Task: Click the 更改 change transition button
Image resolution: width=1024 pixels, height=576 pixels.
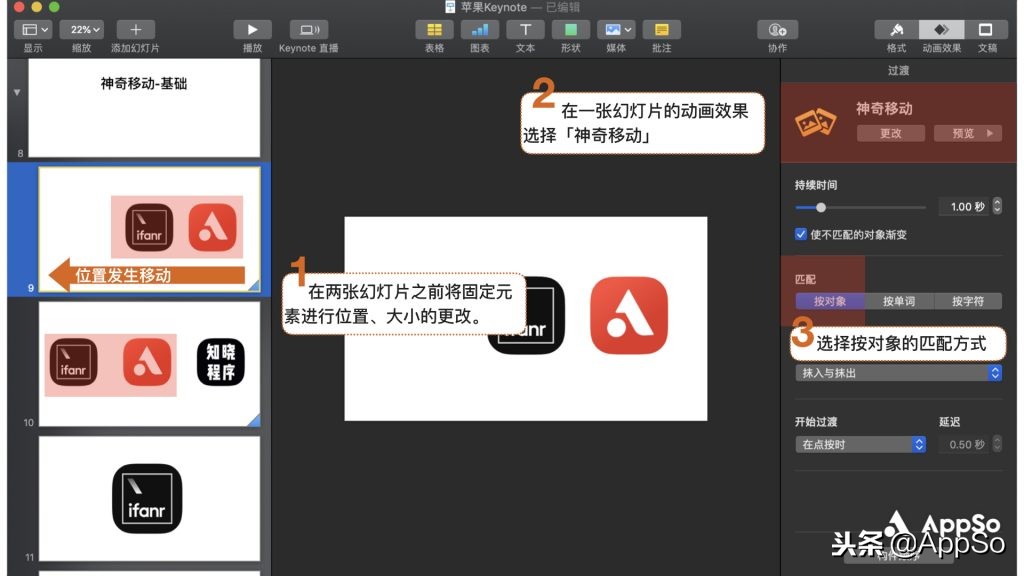Action: point(889,133)
